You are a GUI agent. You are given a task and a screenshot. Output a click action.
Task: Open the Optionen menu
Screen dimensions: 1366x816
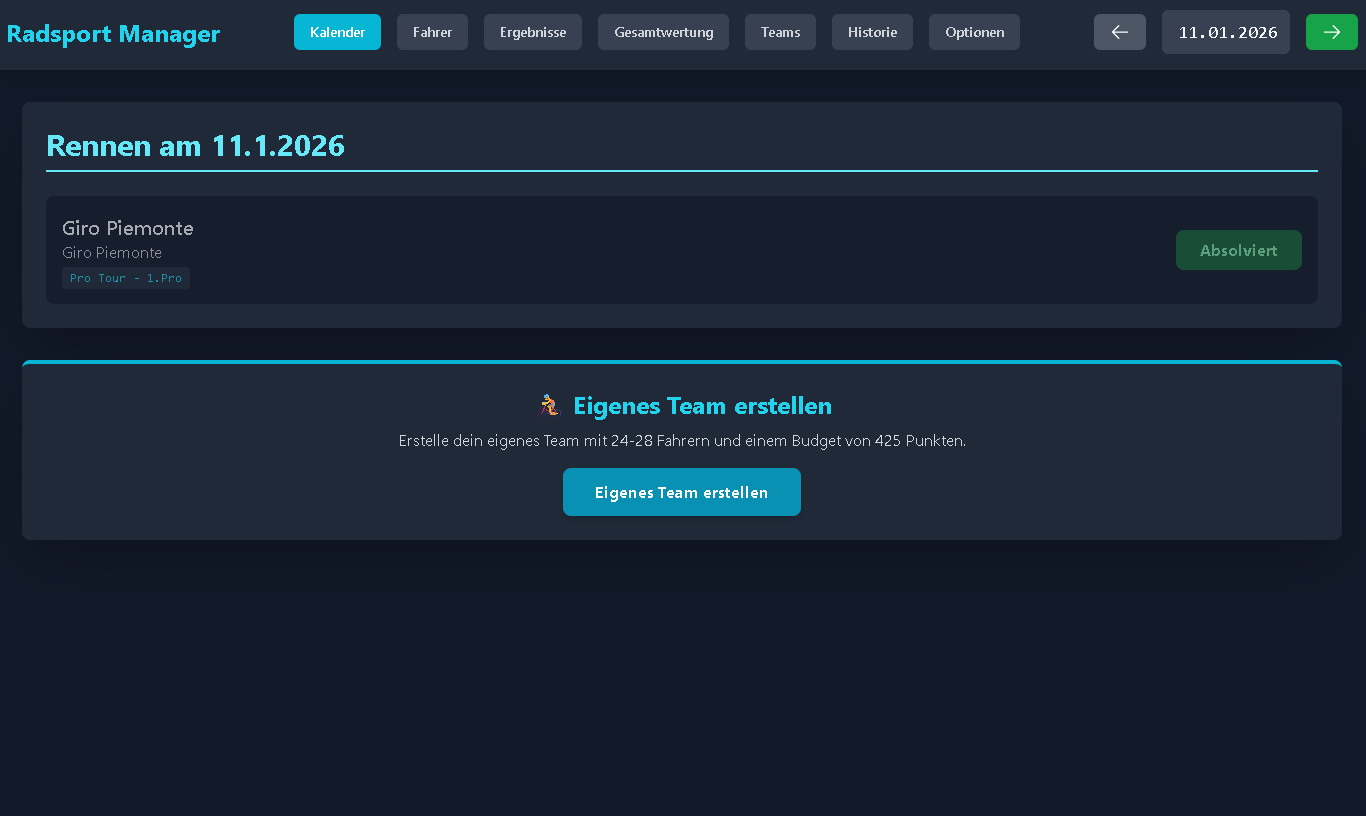974,32
